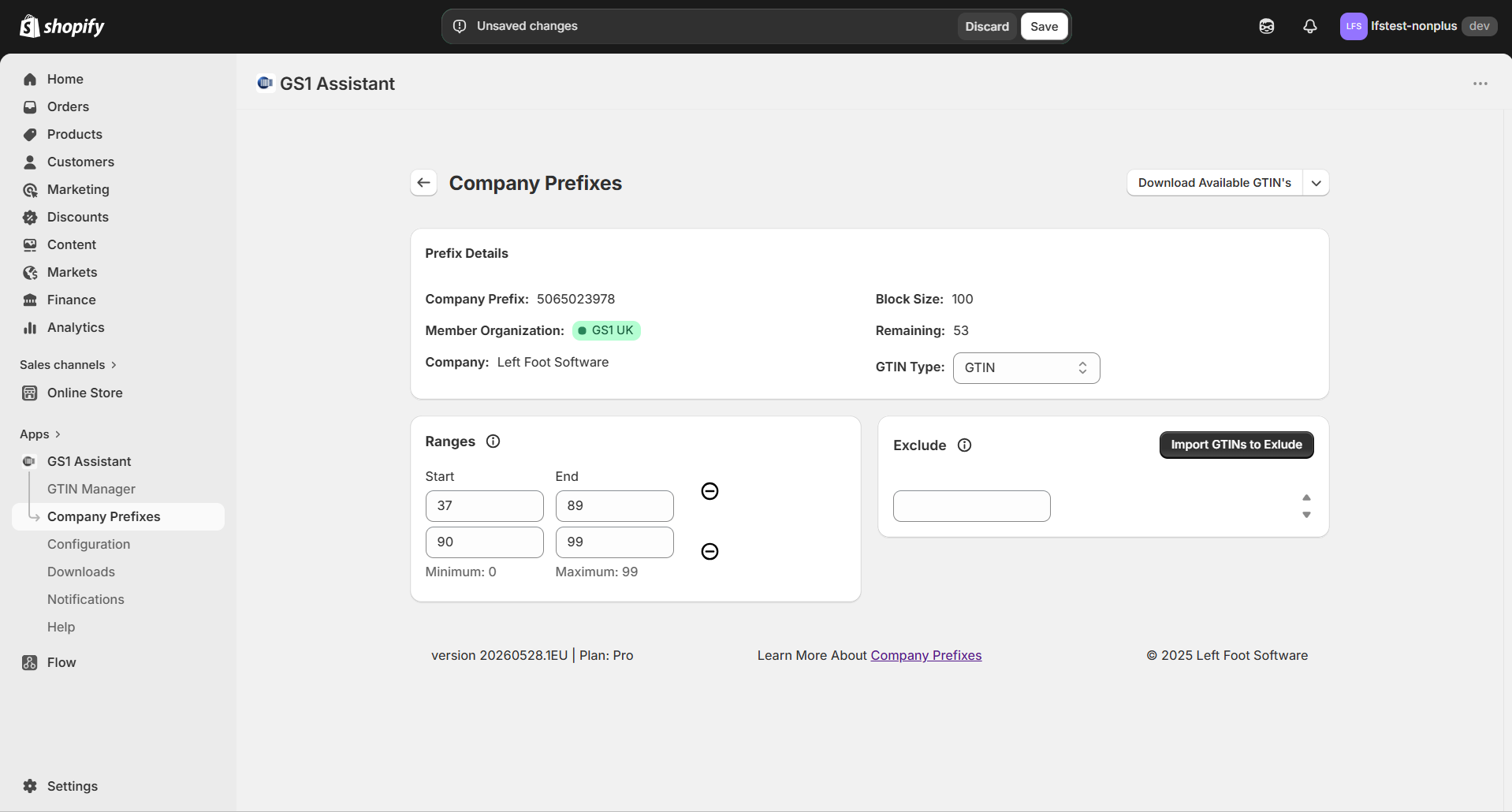This screenshot has height=812, width=1512.
Task: Click the GS1 Assistant header logo
Action: [x=265, y=83]
